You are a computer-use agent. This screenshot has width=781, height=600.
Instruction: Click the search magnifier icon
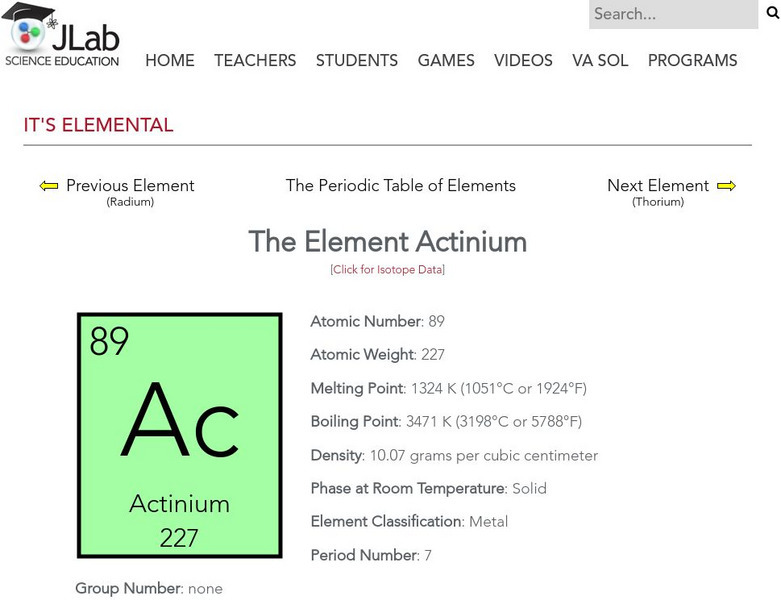[x=772, y=14]
